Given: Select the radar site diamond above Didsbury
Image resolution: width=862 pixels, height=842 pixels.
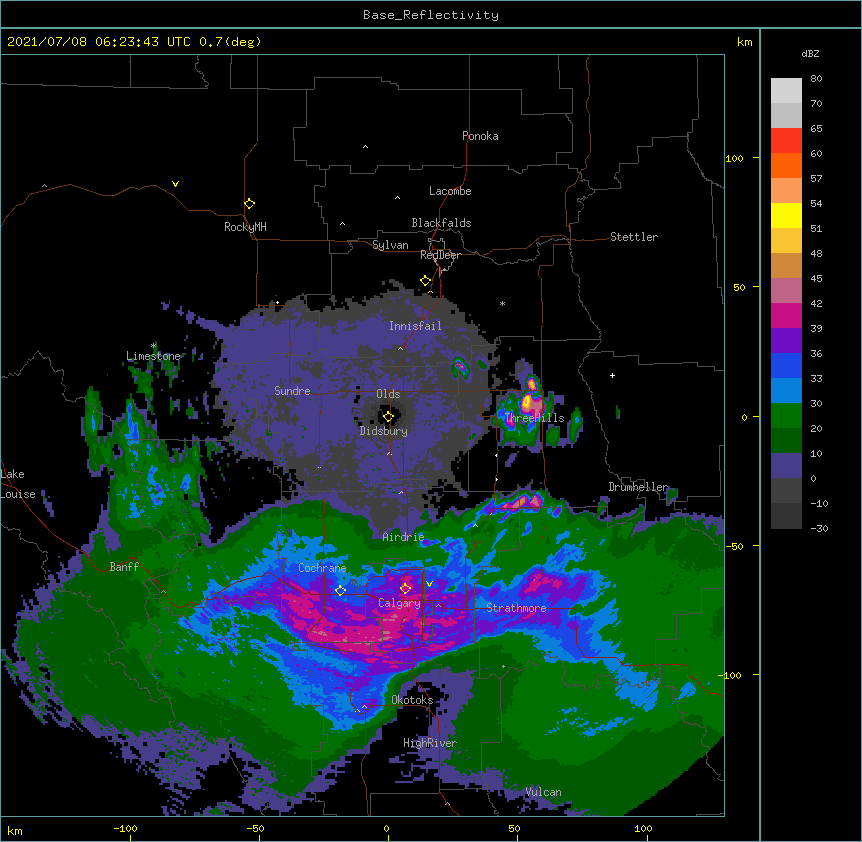Looking at the screenshot, I should click(x=388, y=417).
